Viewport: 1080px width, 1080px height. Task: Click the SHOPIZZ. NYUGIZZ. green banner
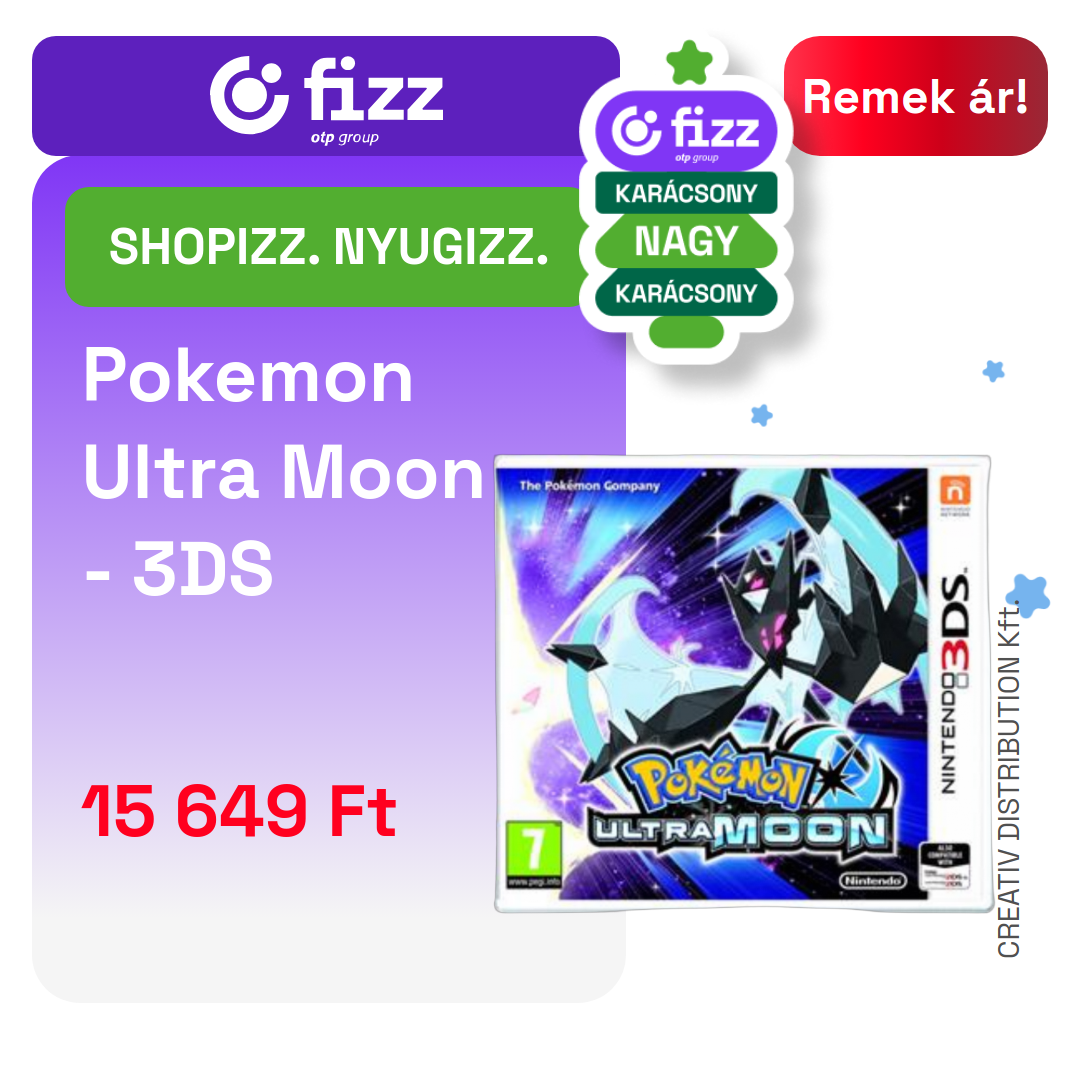(x=328, y=247)
